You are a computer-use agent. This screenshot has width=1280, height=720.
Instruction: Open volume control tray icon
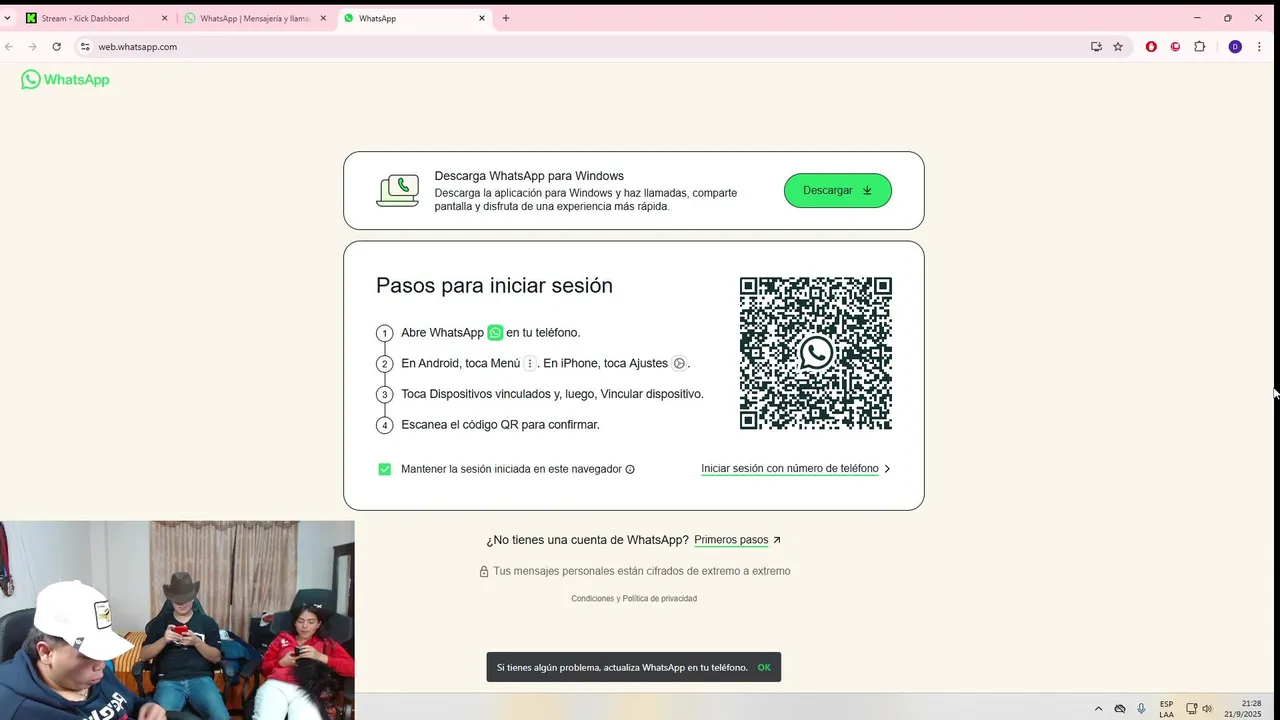click(1208, 709)
